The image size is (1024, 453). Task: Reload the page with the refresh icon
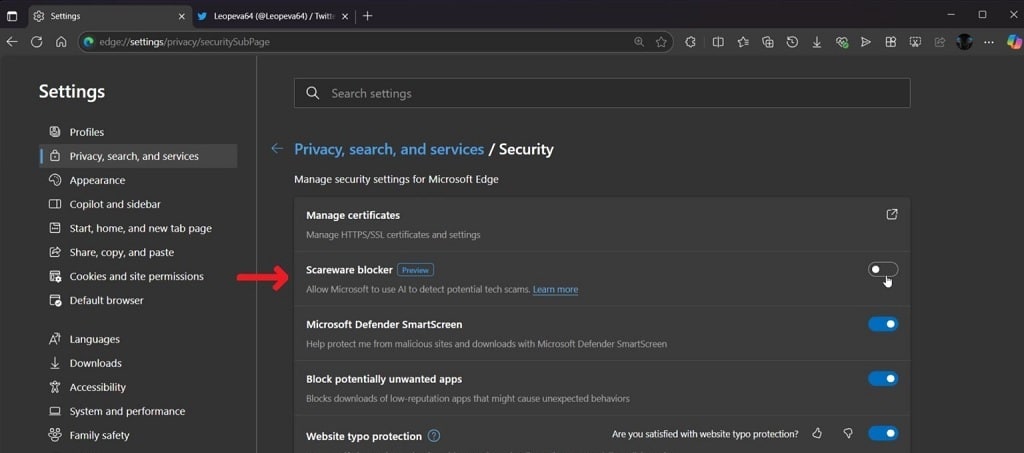point(37,42)
